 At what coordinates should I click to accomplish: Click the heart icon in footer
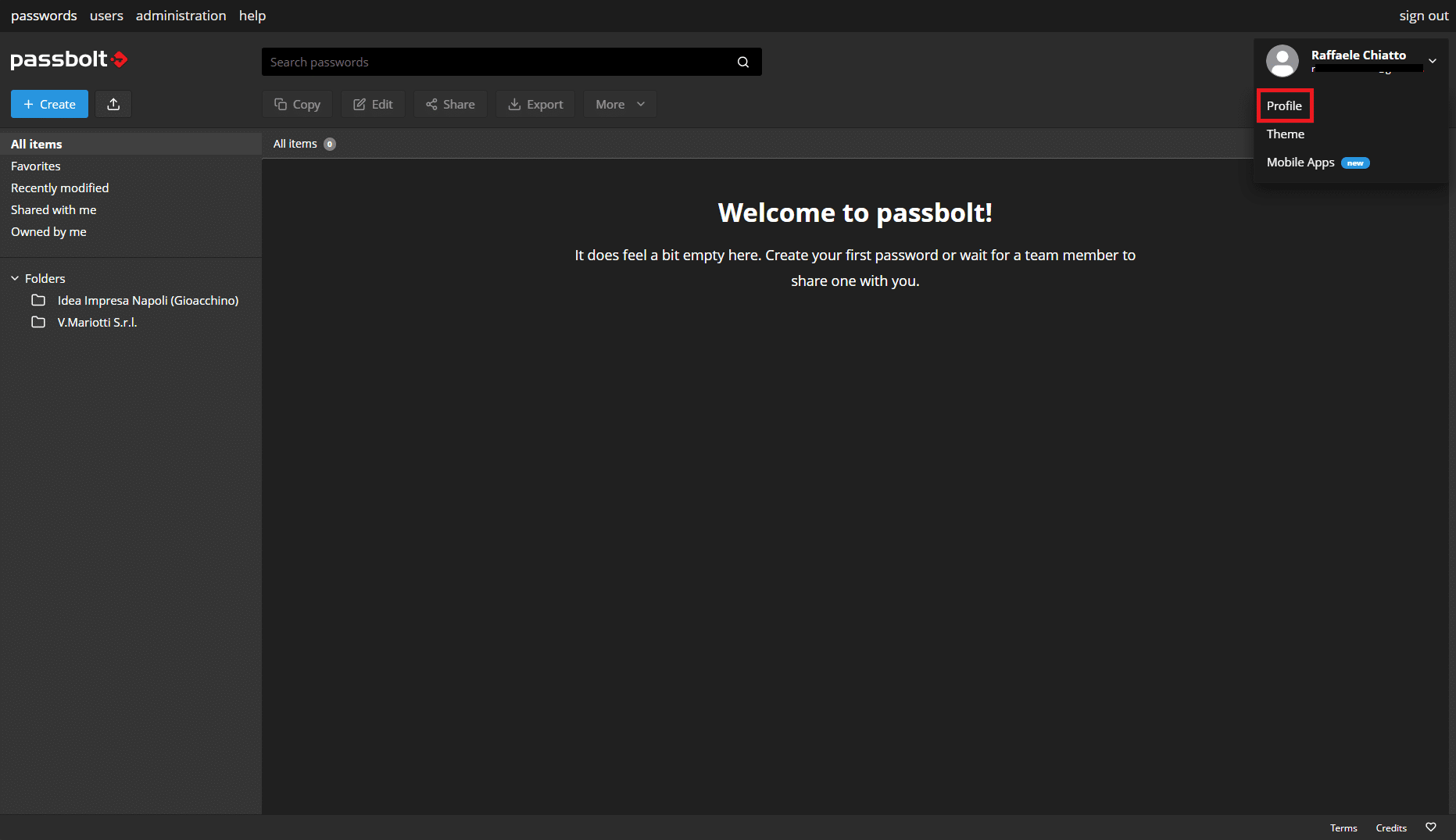click(x=1431, y=827)
